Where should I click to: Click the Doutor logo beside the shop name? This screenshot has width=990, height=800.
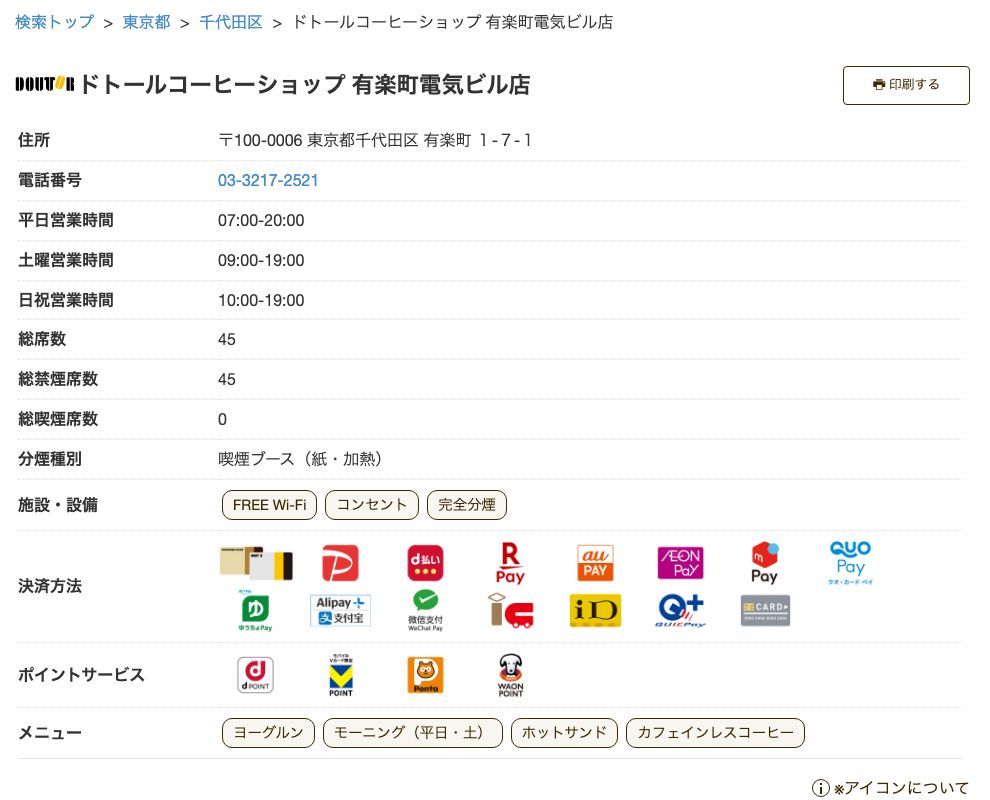coord(45,84)
